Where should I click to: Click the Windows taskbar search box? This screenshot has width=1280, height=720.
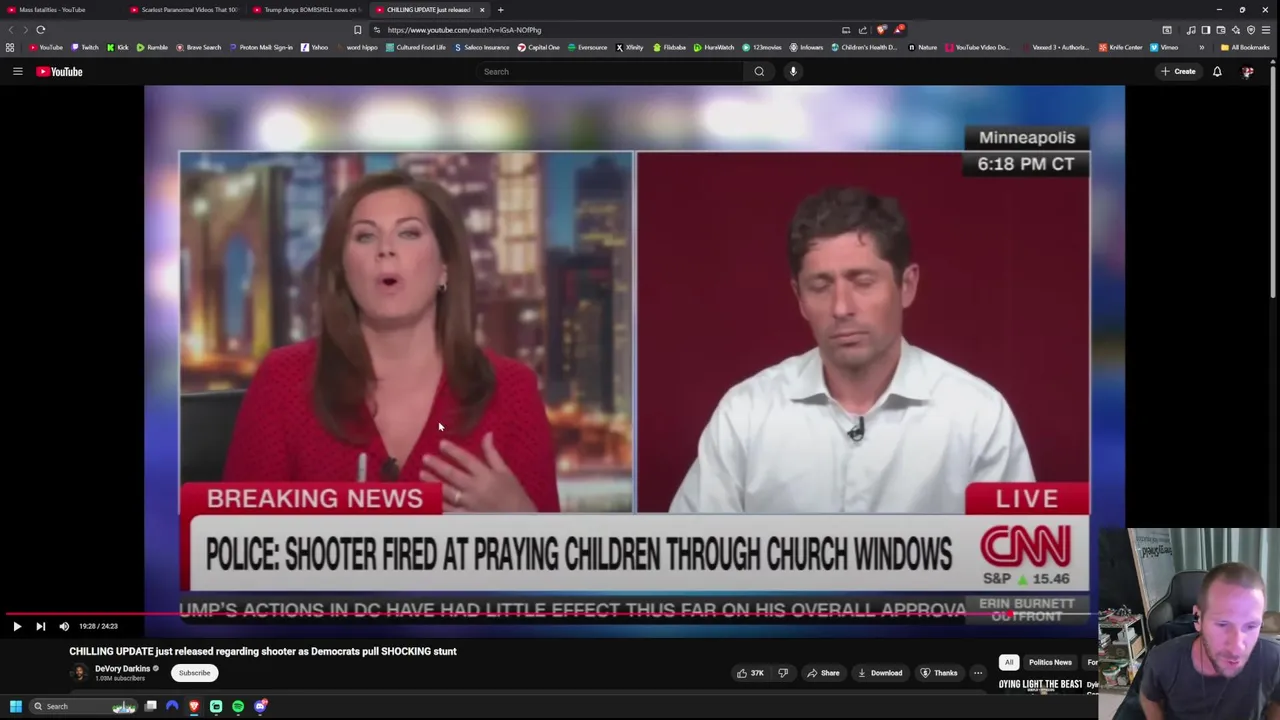click(x=82, y=706)
